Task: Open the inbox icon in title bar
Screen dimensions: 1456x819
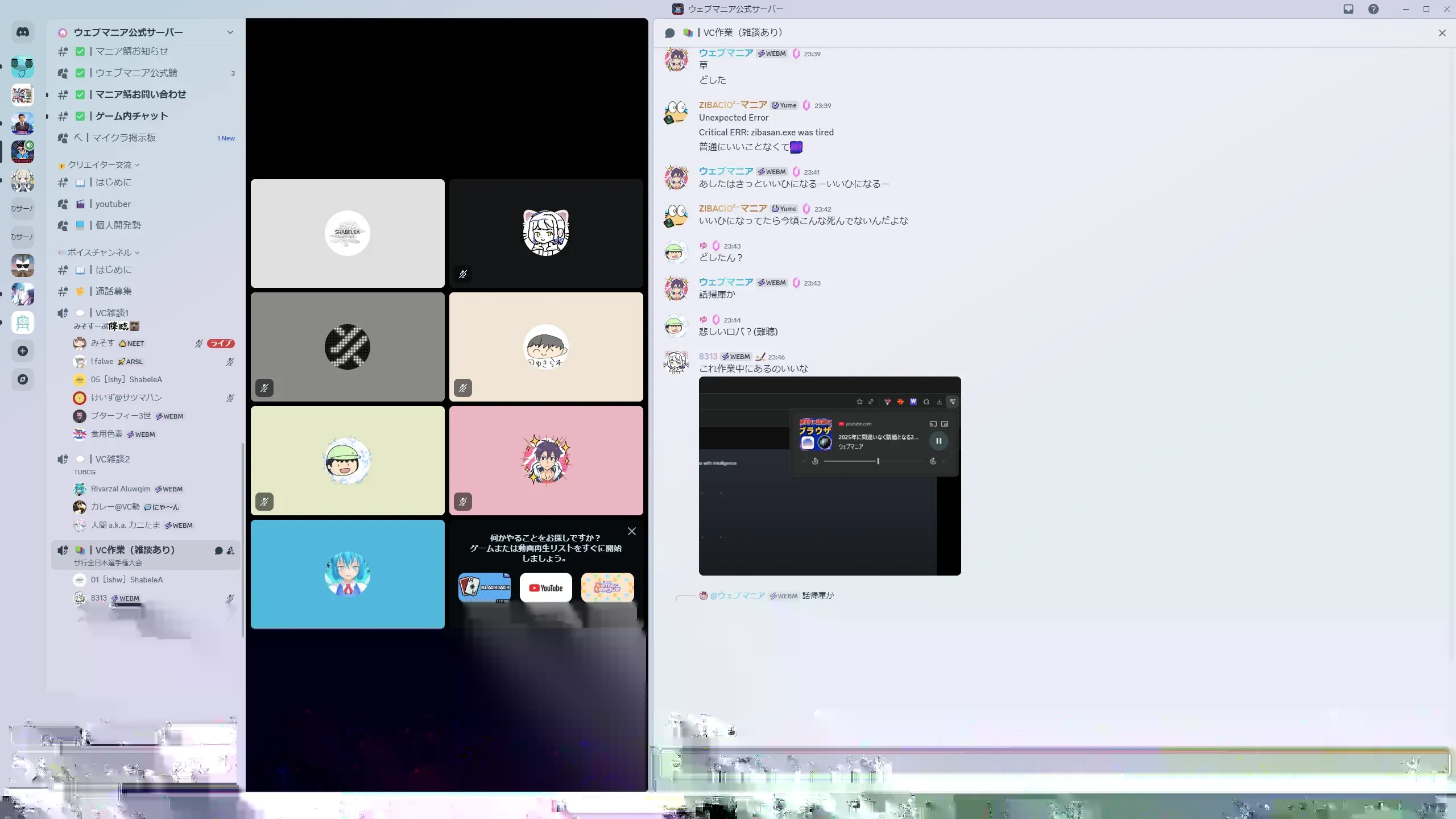Action: click(1349, 9)
